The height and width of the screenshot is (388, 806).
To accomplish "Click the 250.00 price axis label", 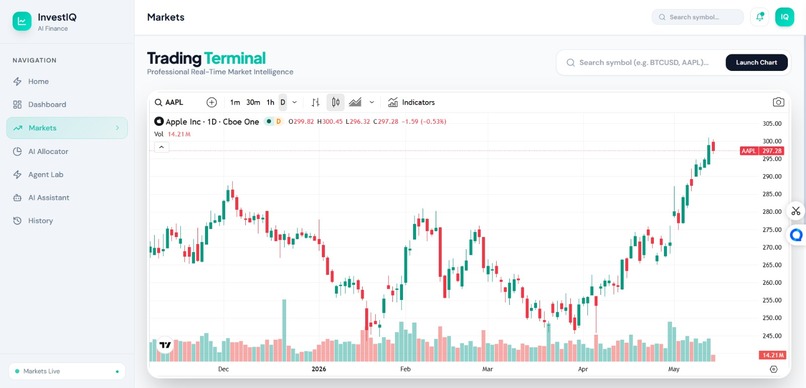I will [772, 318].
